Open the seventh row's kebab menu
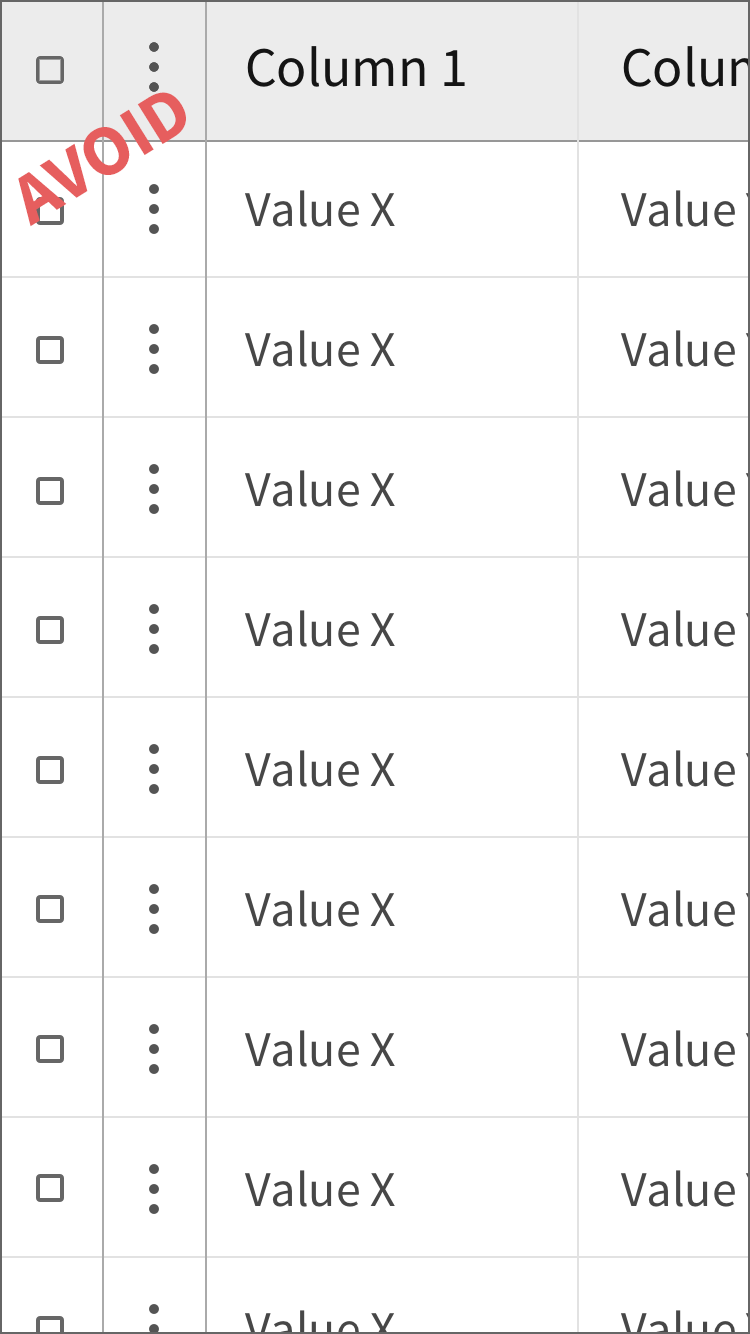The width and height of the screenshot is (750, 1334). [x=153, y=1049]
